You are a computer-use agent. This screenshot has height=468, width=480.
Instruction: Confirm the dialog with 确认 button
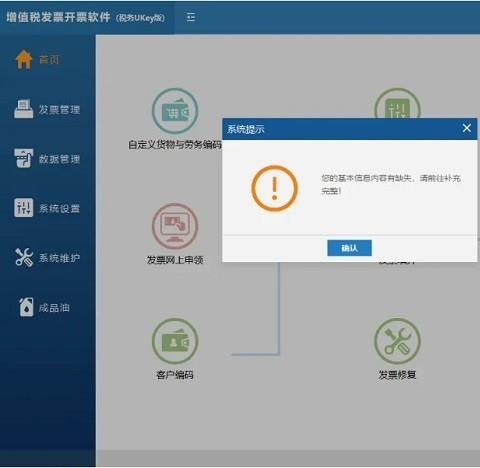point(349,248)
